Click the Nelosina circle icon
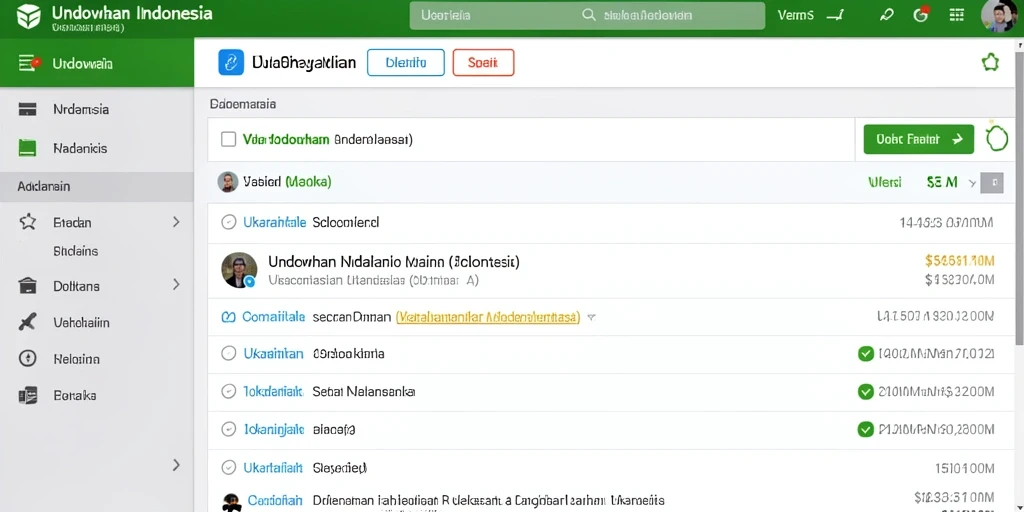This screenshot has width=1024, height=512. click(x=27, y=359)
